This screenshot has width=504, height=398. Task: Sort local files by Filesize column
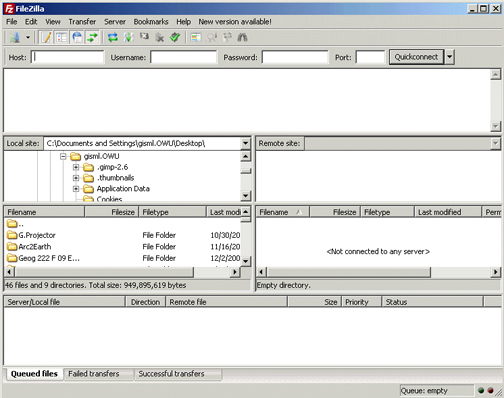point(112,212)
